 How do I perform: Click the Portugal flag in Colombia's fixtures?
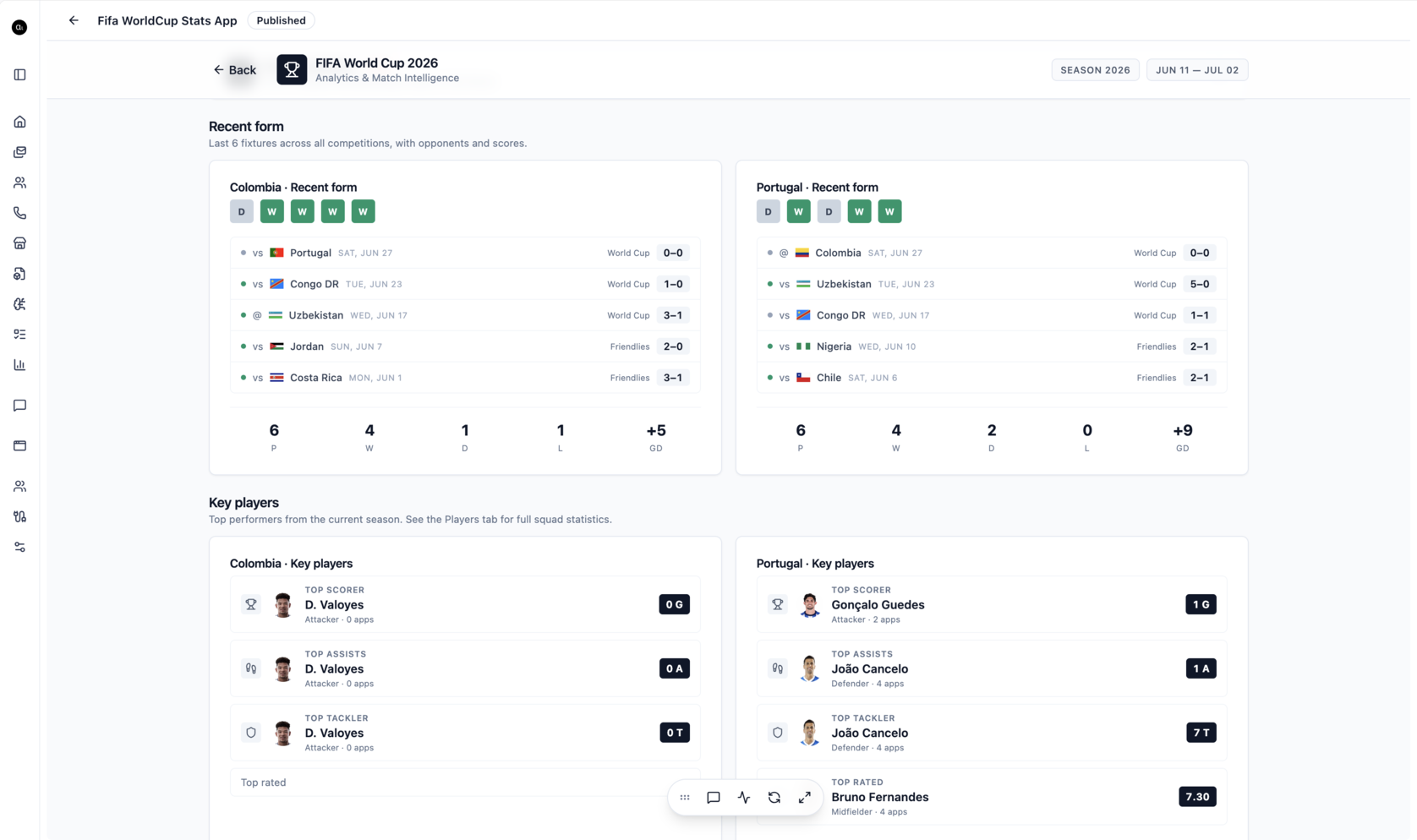pos(276,253)
